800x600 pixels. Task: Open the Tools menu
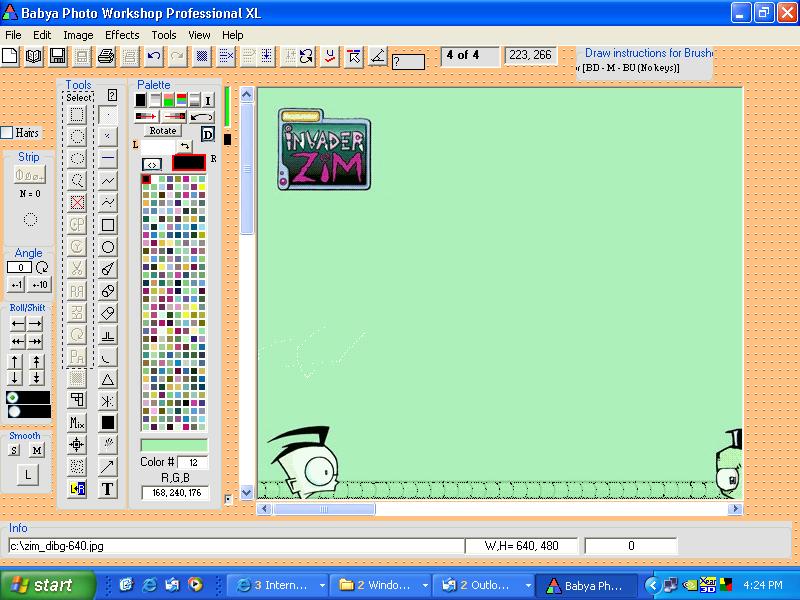(164, 35)
